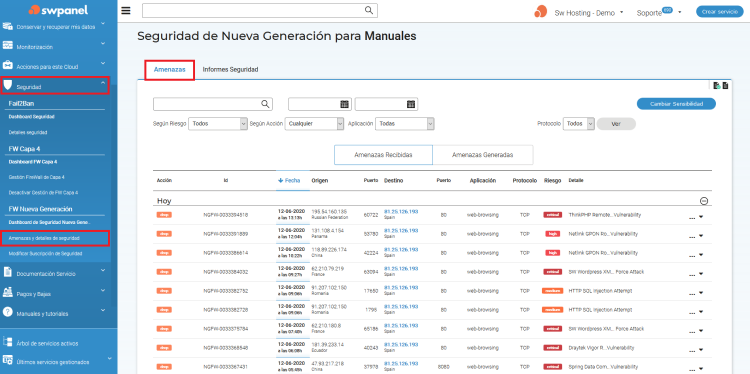Open Modificar Suscripción de Seguridad
The width and height of the screenshot is (750, 374).
45,253
